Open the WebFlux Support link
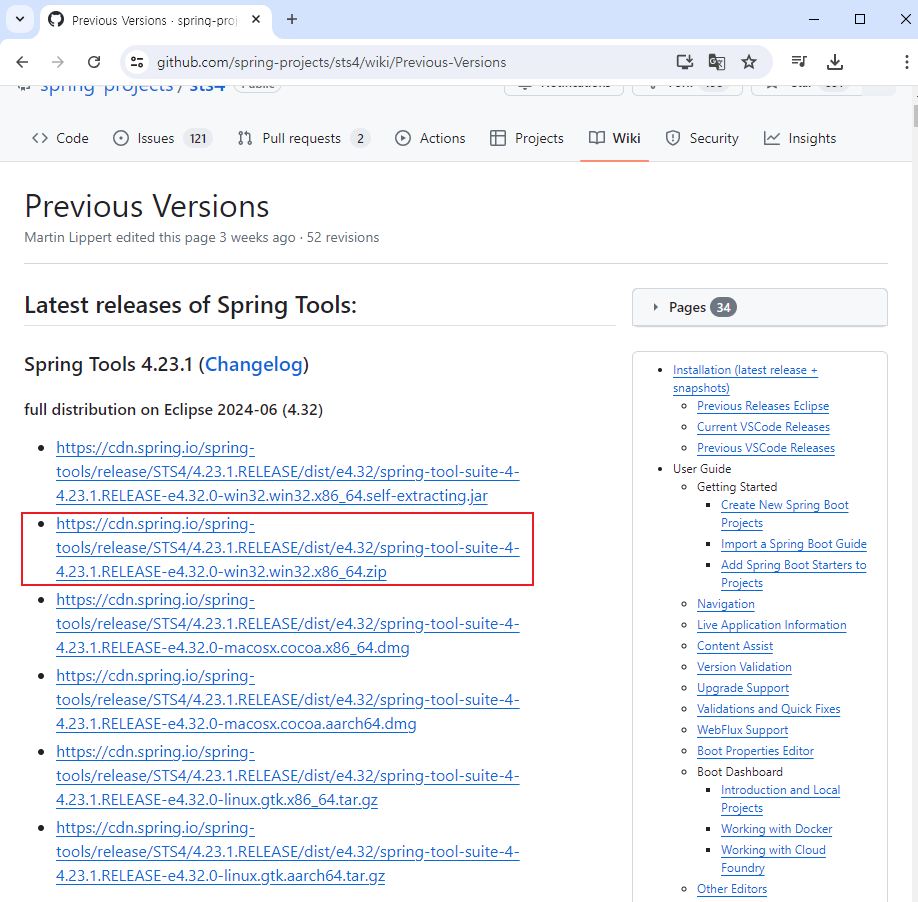Viewport: 918px width, 902px height. click(742, 730)
